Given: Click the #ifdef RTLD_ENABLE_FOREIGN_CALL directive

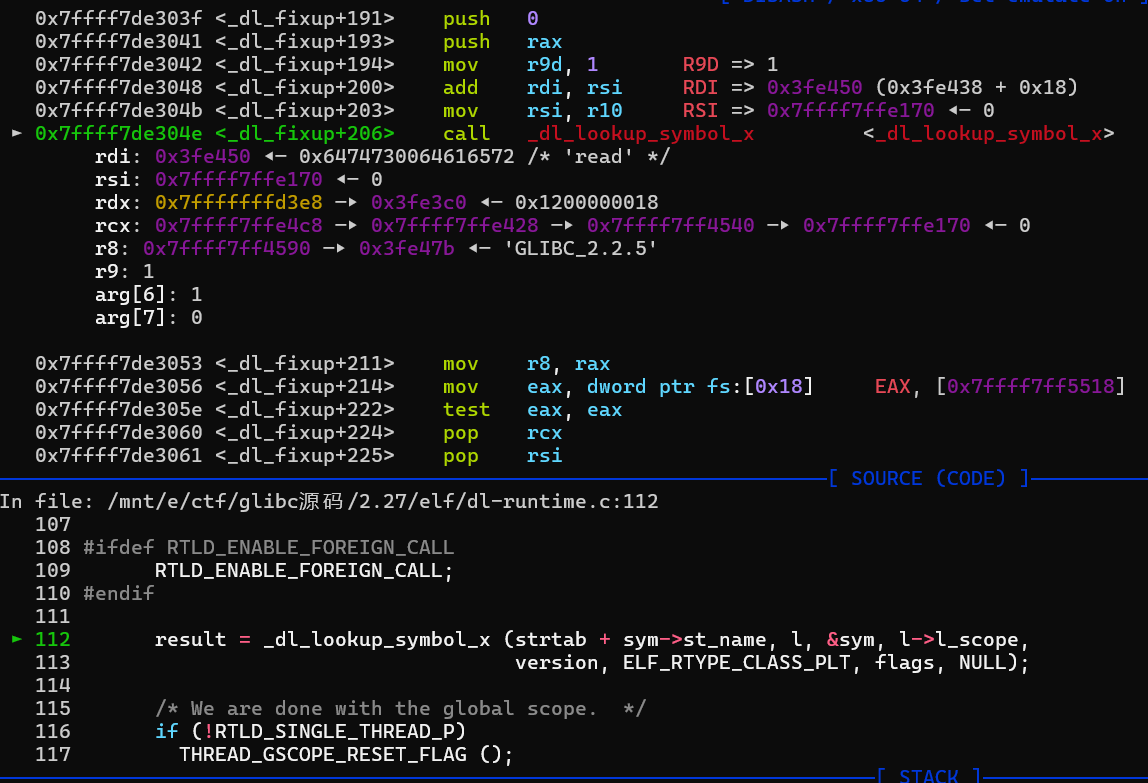Looking at the screenshot, I should tap(269, 547).
